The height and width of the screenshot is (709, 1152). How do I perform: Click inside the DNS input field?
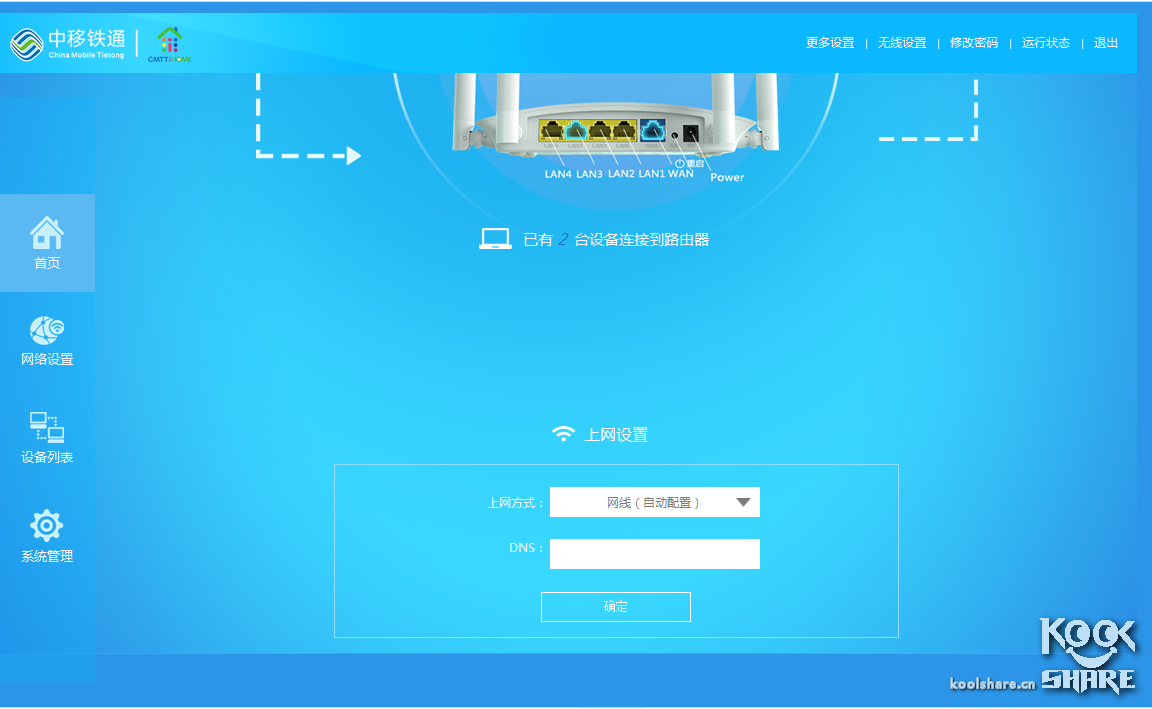pyautogui.click(x=654, y=553)
